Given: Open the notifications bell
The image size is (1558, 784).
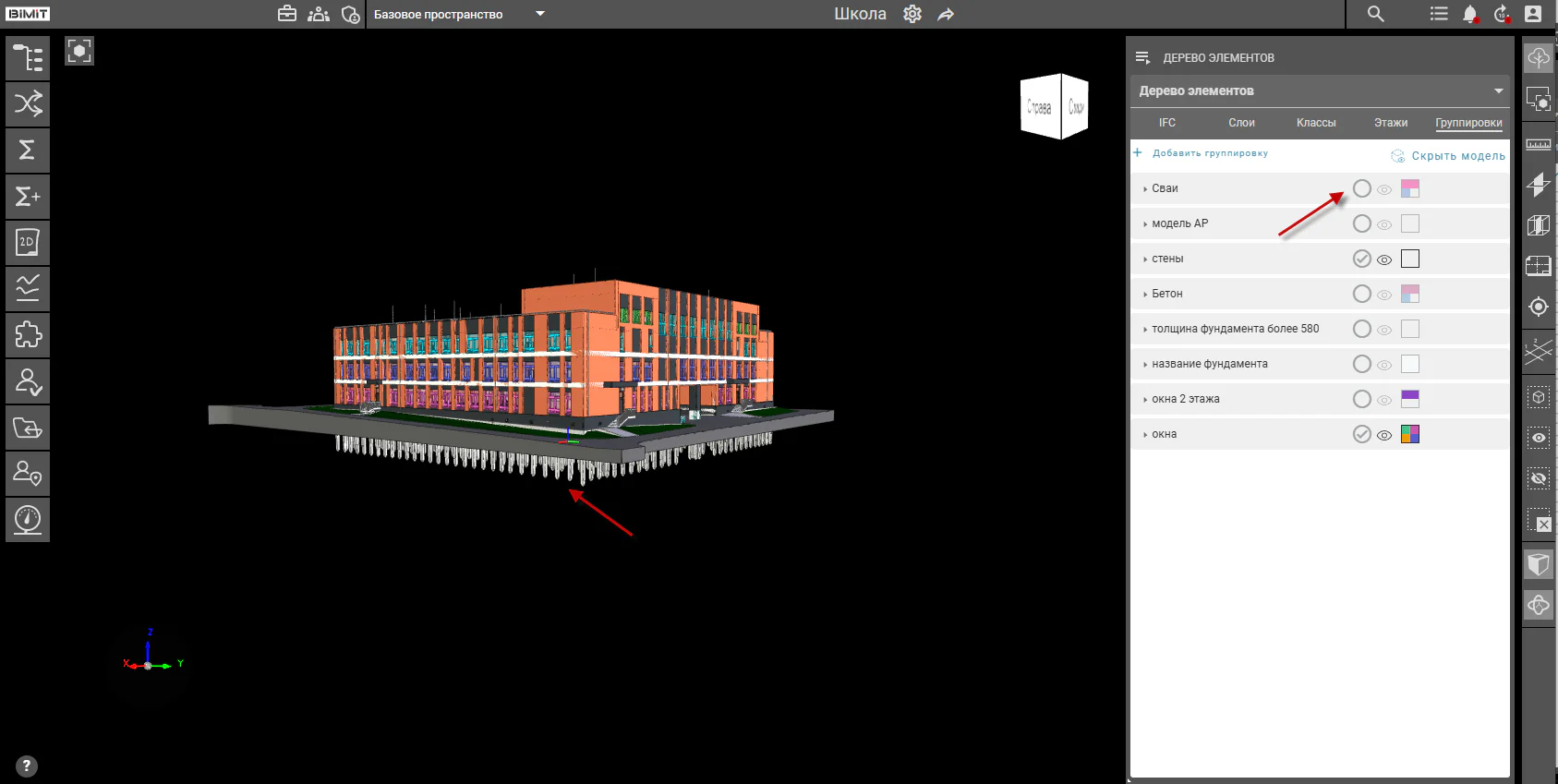Looking at the screenshot, I should point(1470,14).
